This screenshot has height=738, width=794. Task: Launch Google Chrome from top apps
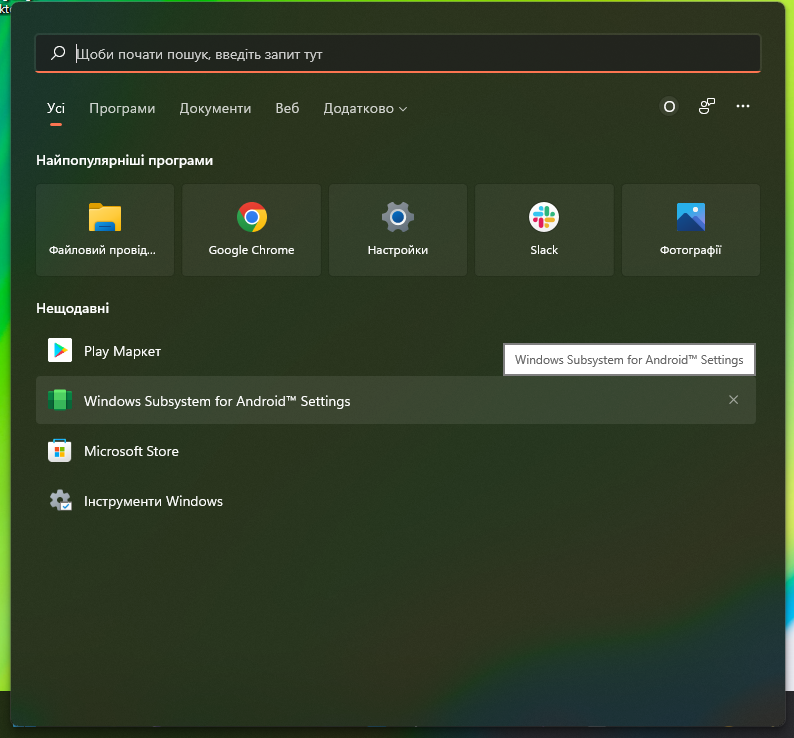pos(252,230)
